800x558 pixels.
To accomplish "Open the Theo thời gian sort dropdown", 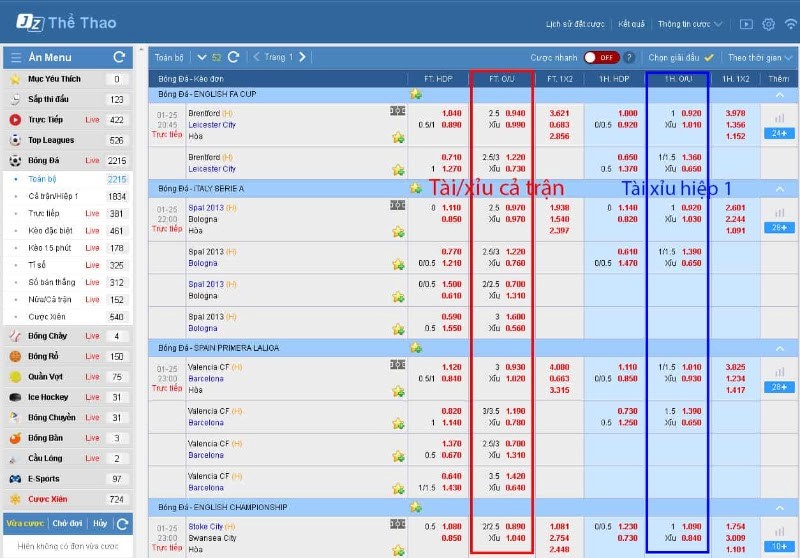I will 760,58.
